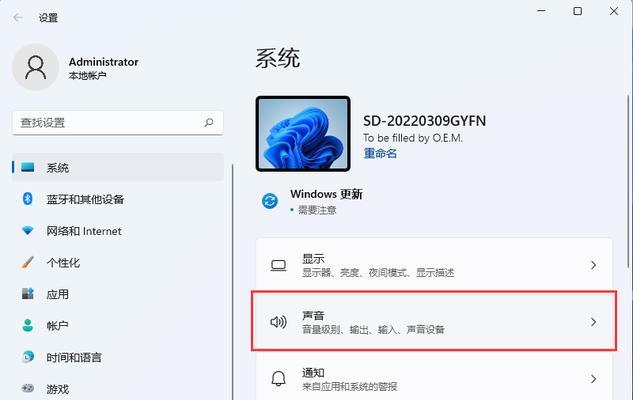633x400 pixels.
Task: Maximize the Settings window
Action: [x=578, y=11]
